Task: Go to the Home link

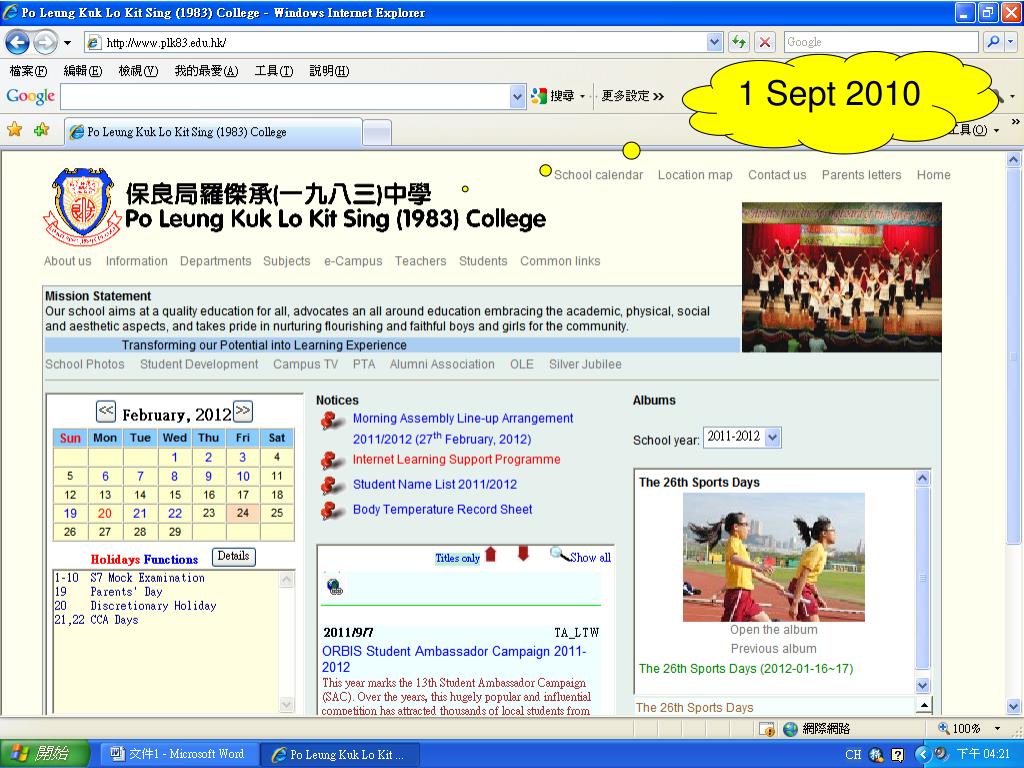Action: coord(933,175)
